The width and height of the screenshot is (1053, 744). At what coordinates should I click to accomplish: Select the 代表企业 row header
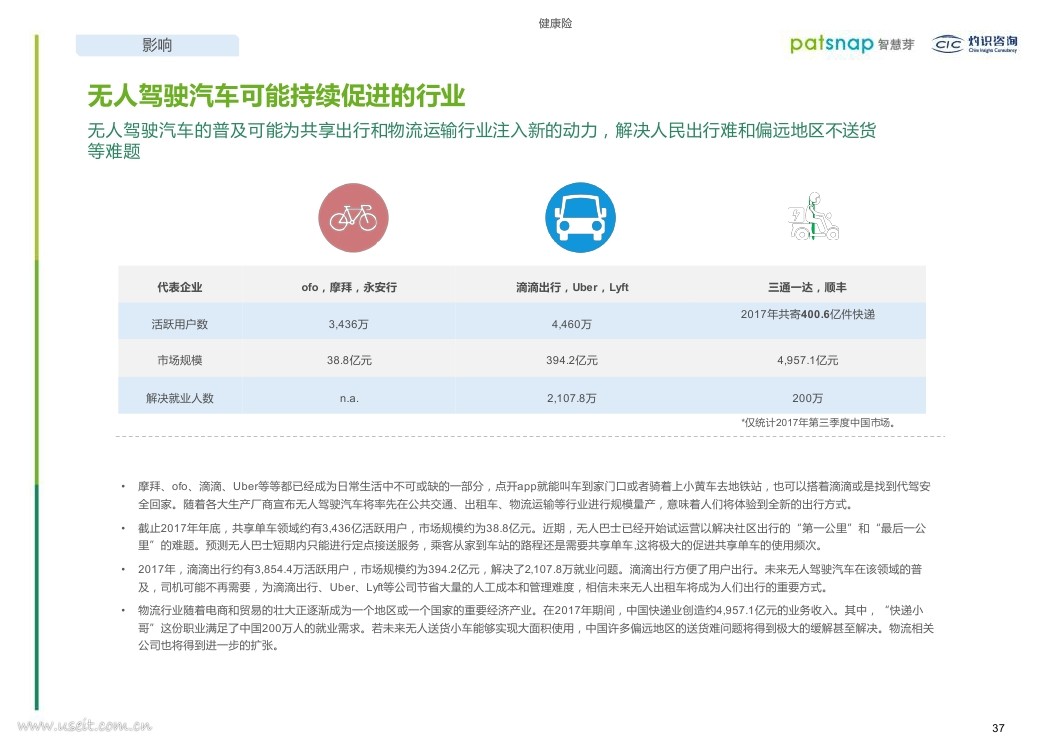[179, 287]
